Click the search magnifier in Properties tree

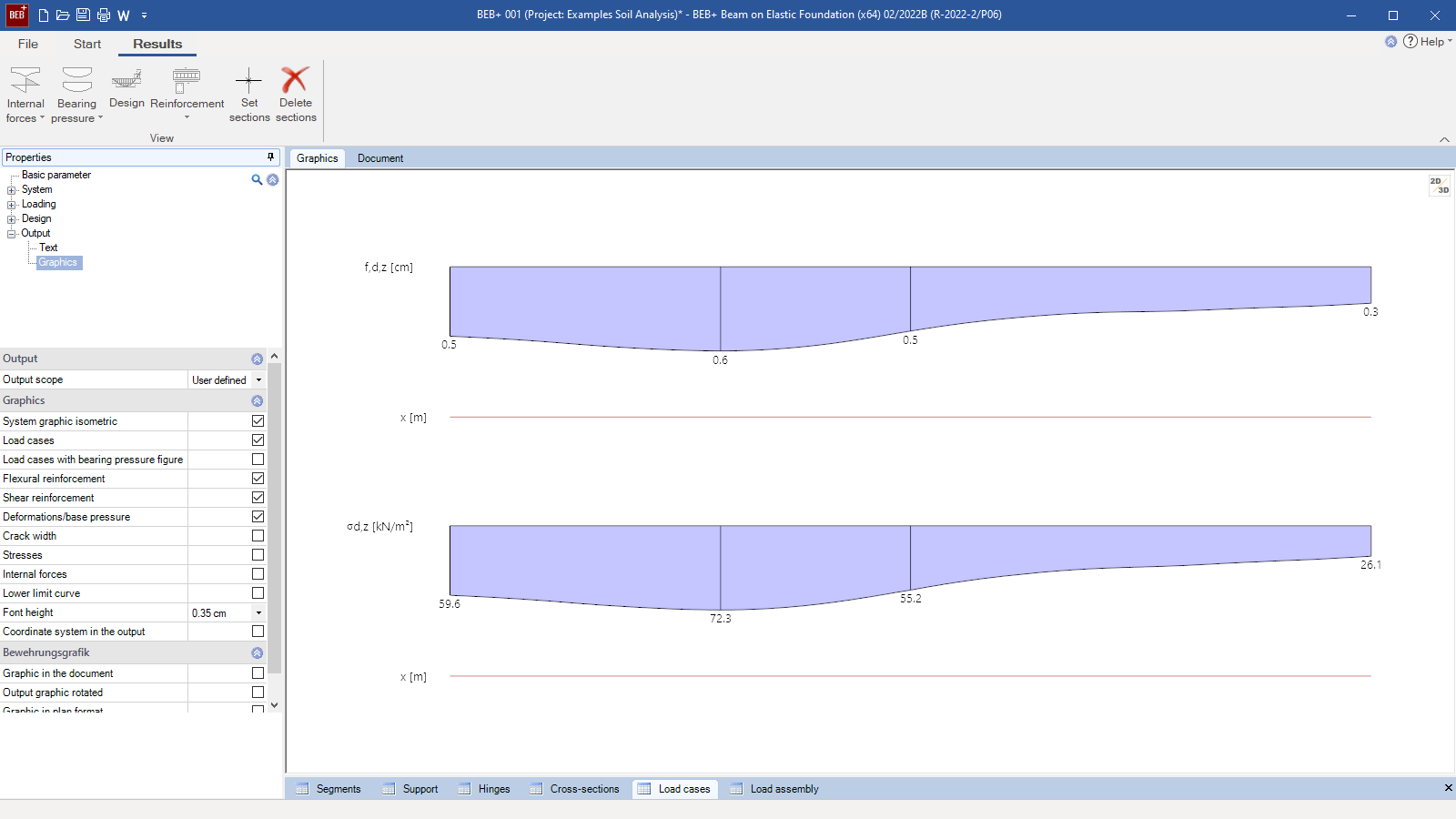[257, 179]
